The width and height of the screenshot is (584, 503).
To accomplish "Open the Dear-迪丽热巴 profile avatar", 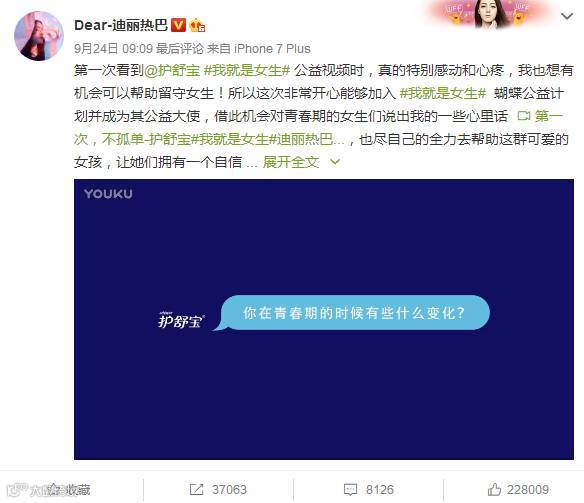I will pyautogui.click(x=39, y=36).
